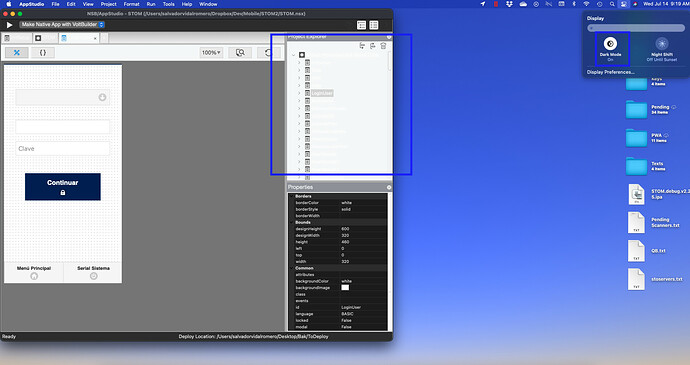690x365 pixels.
Task: Select the PWA folder on the desktop
Action: 636,138
